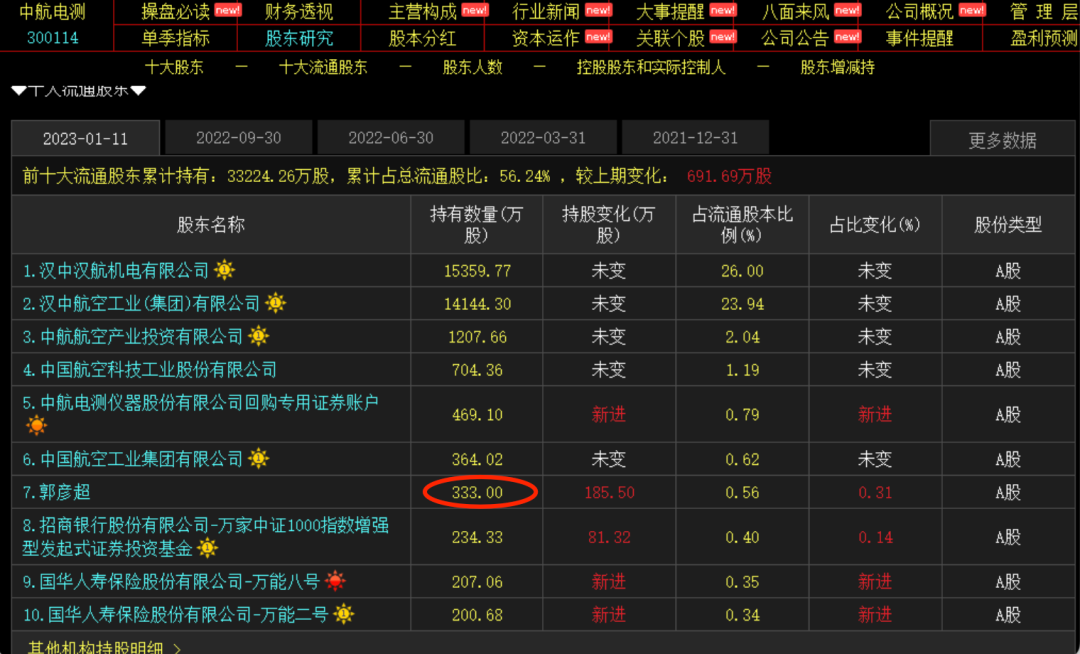Click the 更多数据 button

pos(1002,140)
